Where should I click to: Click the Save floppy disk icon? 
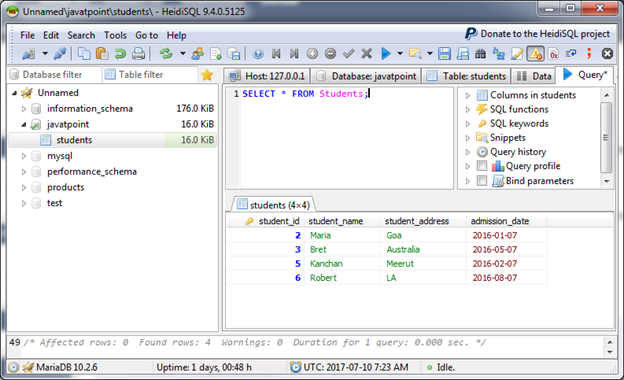click(444, 53)
